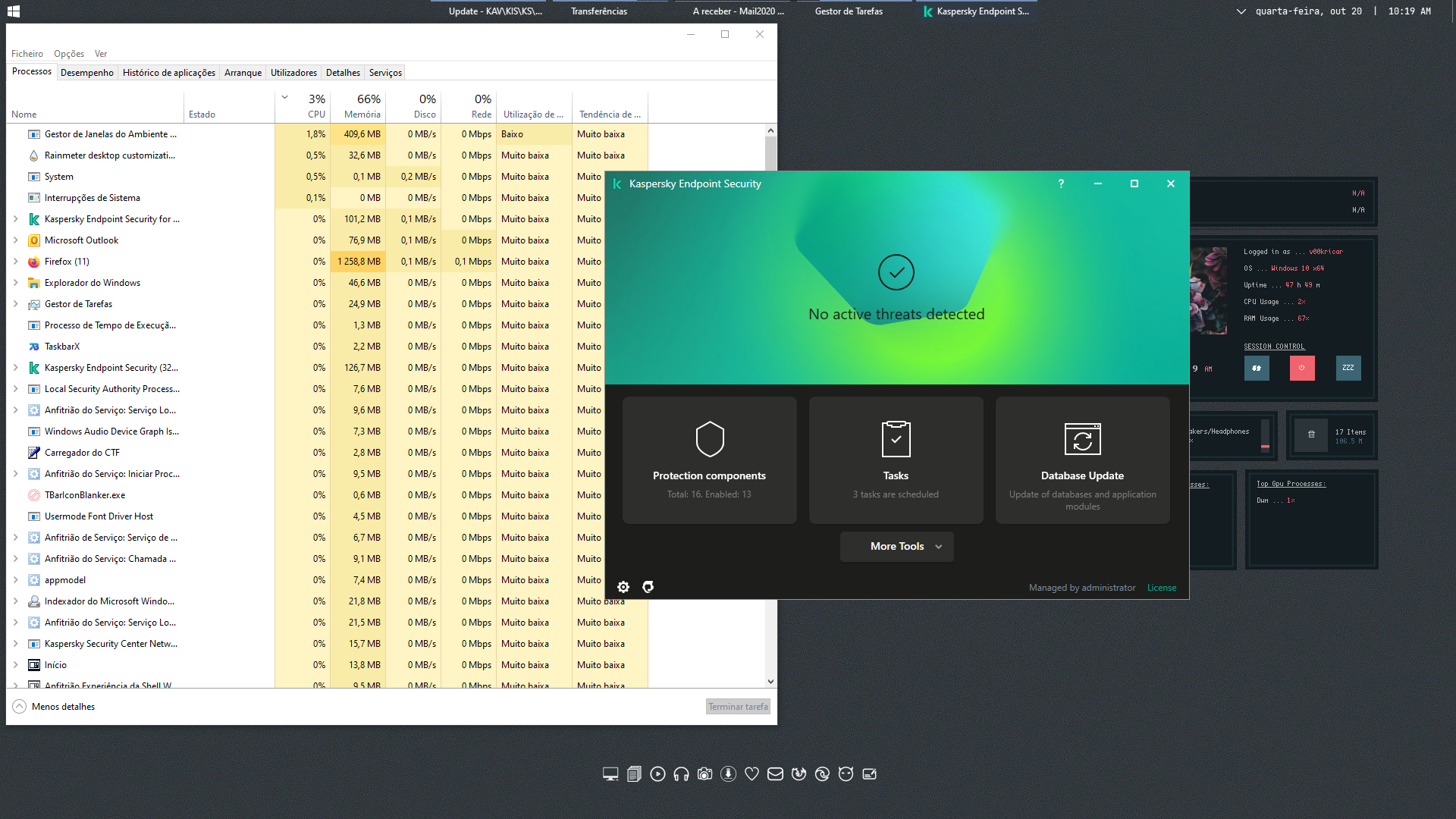This screenshot has width=1456, height=819.
Task: Click the Terminar tarefa button
Action: pos(738,706)
